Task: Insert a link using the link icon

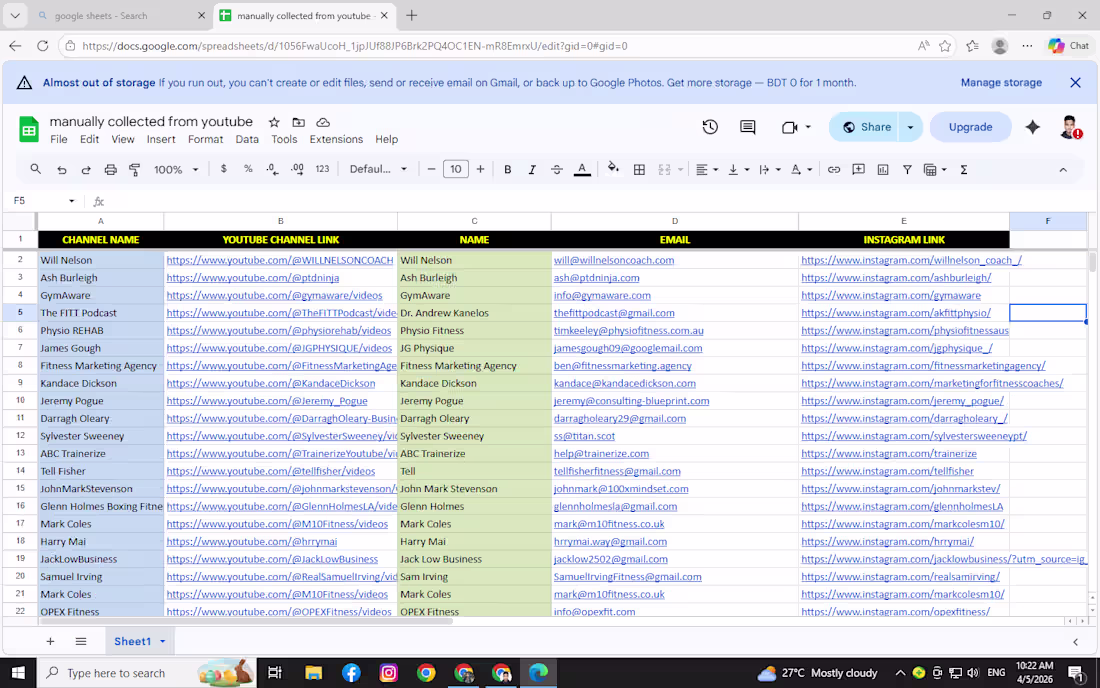Action: click(834, 169)
